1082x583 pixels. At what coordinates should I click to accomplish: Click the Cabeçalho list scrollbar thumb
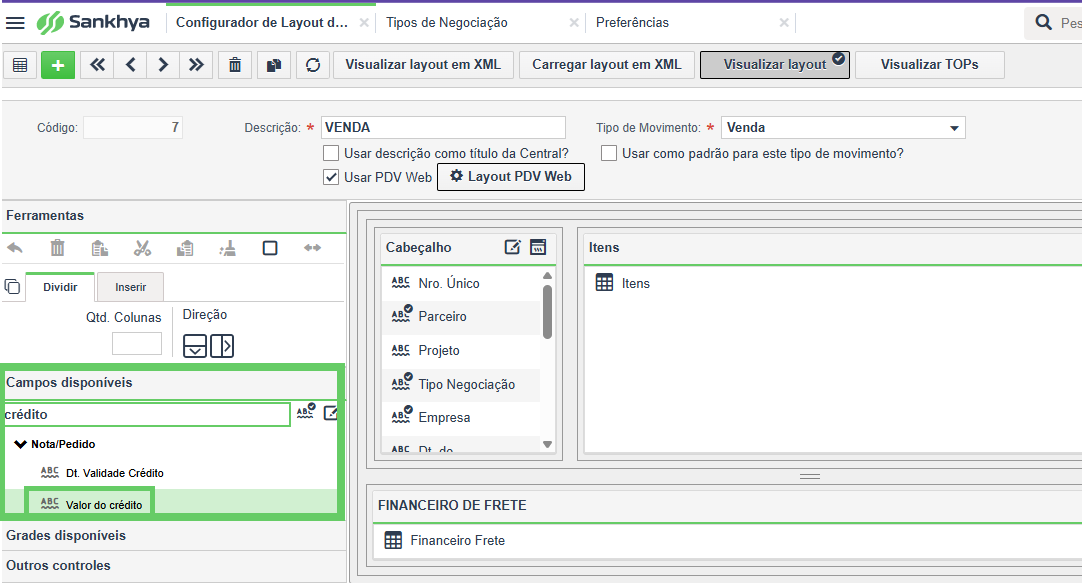point(547,312)
